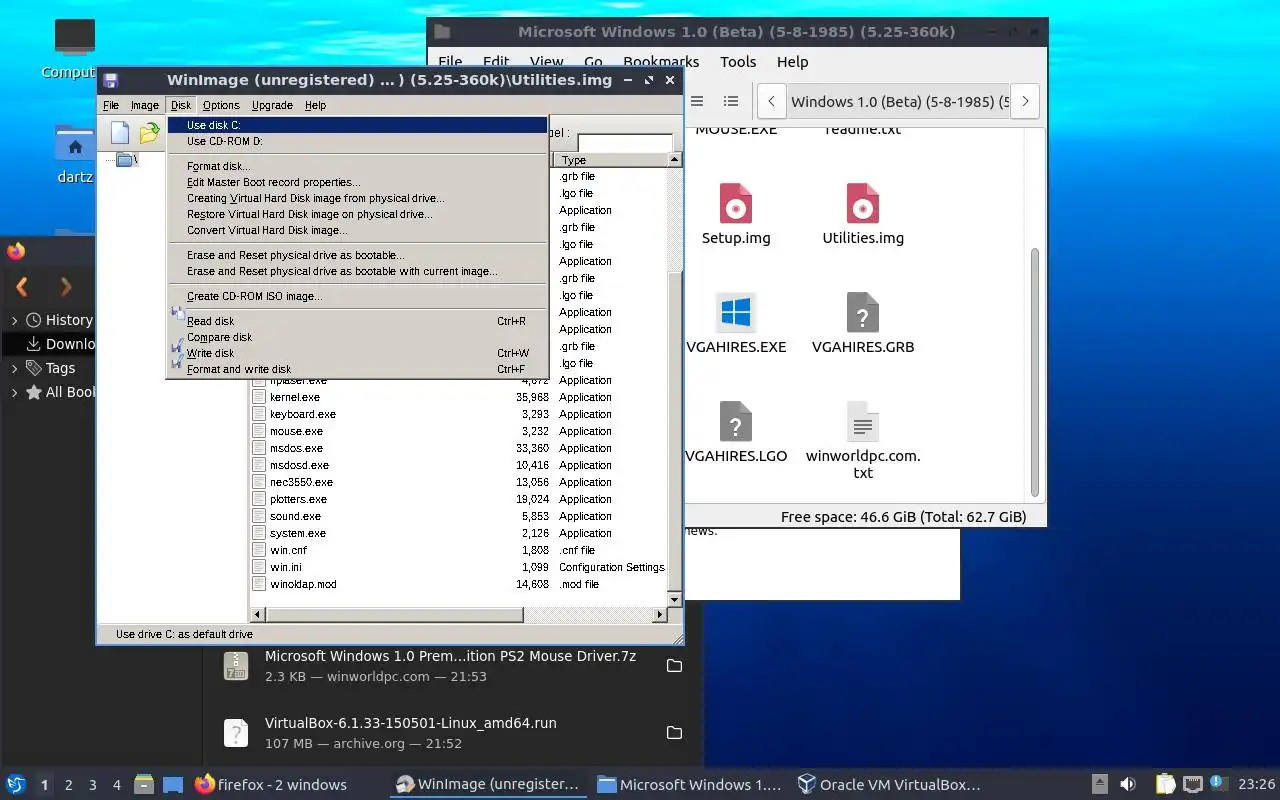This screenshot has width=1280, height=800.
Task: Click the New image toolbar icon in WinImage
Action: (120, 133)
